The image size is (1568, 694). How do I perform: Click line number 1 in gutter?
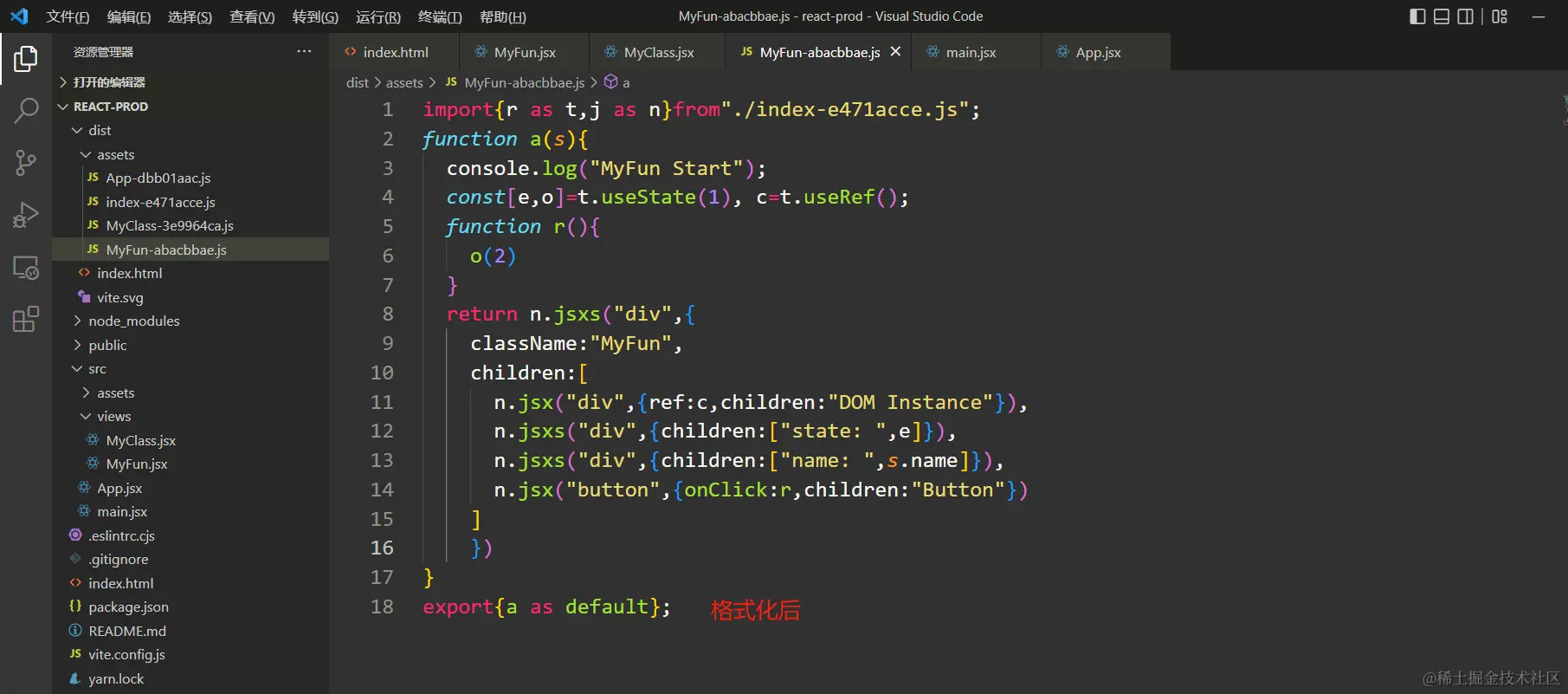tap(387, 109)
